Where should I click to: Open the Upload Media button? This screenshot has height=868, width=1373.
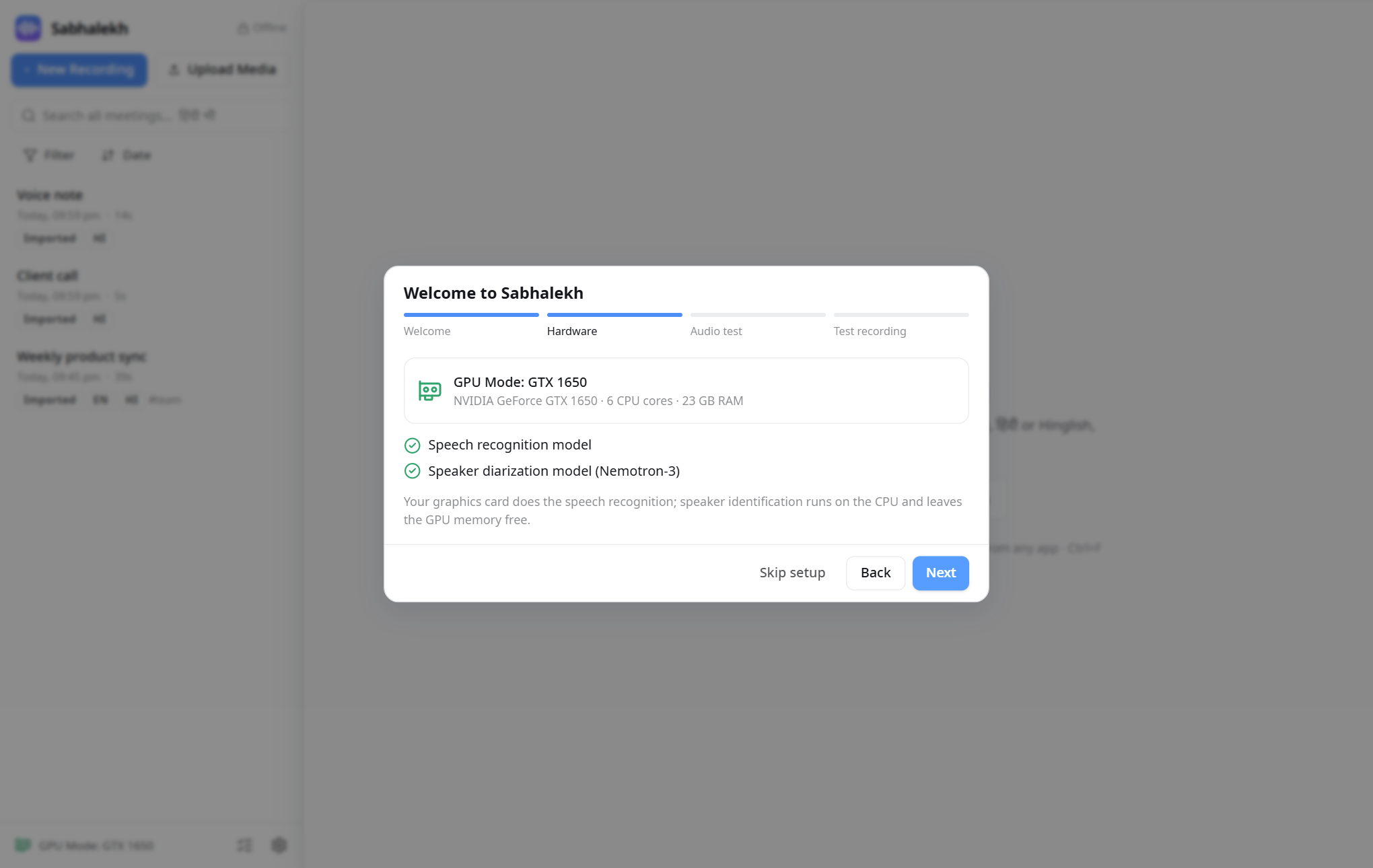point(223,70)
